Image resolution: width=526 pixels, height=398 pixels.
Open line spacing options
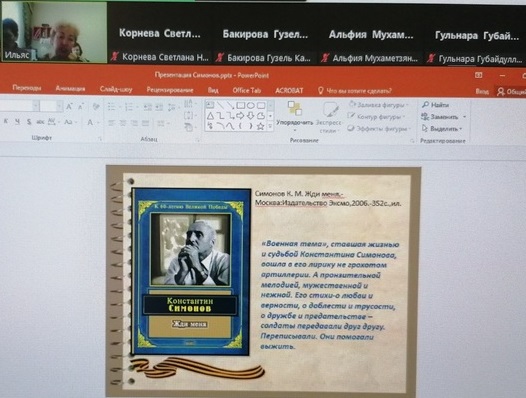(172, 108)
